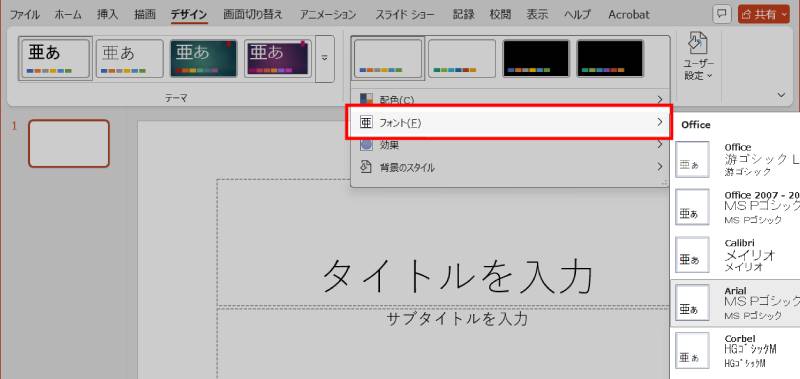Screen dimensions: 800x379
Task: Choose the Calibri メイリオ font set
Action: click(x=735, y=255)
